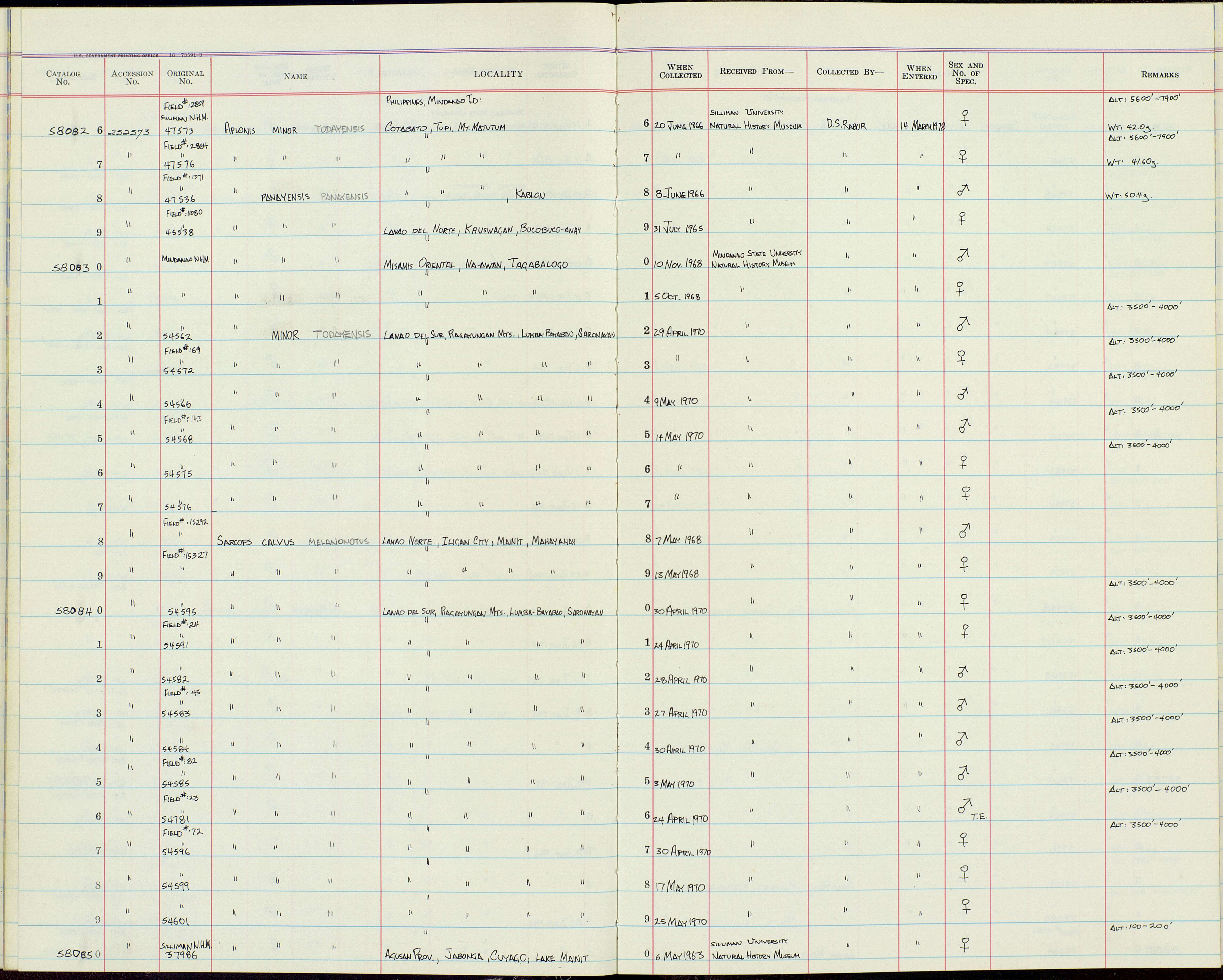Click locality 'Lanao del Norte, Kauswagan, Bucobuco-anay'

[482, 230]
